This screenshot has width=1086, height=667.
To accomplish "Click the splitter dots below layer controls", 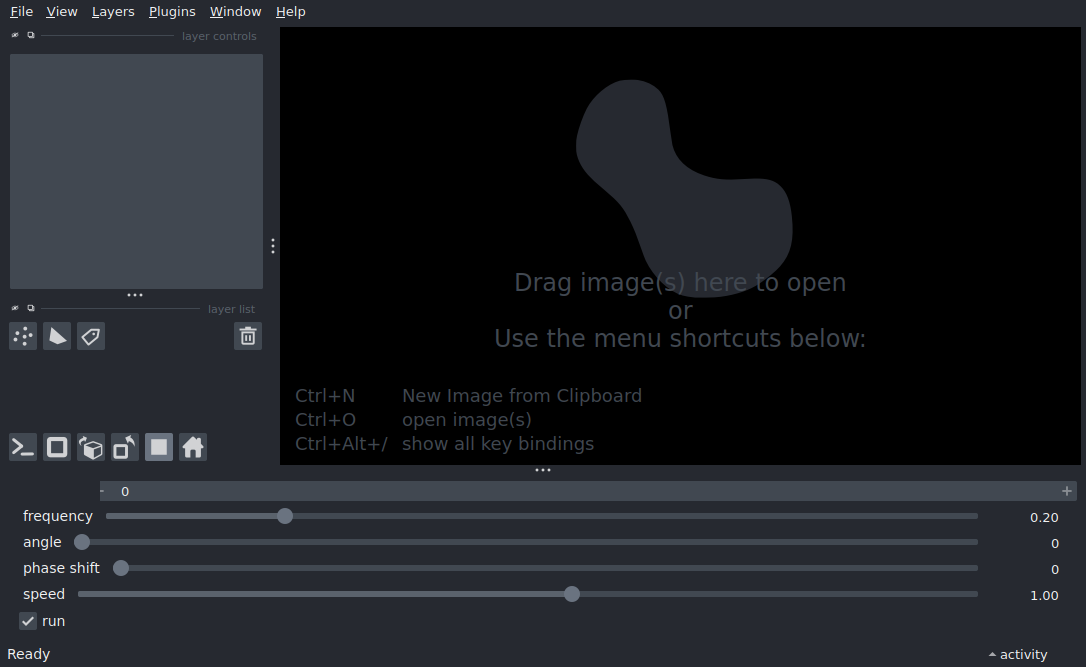I will click(x=135, y=295).
